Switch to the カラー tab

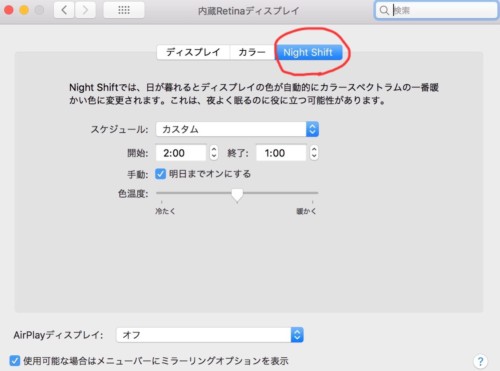[252, 52]
